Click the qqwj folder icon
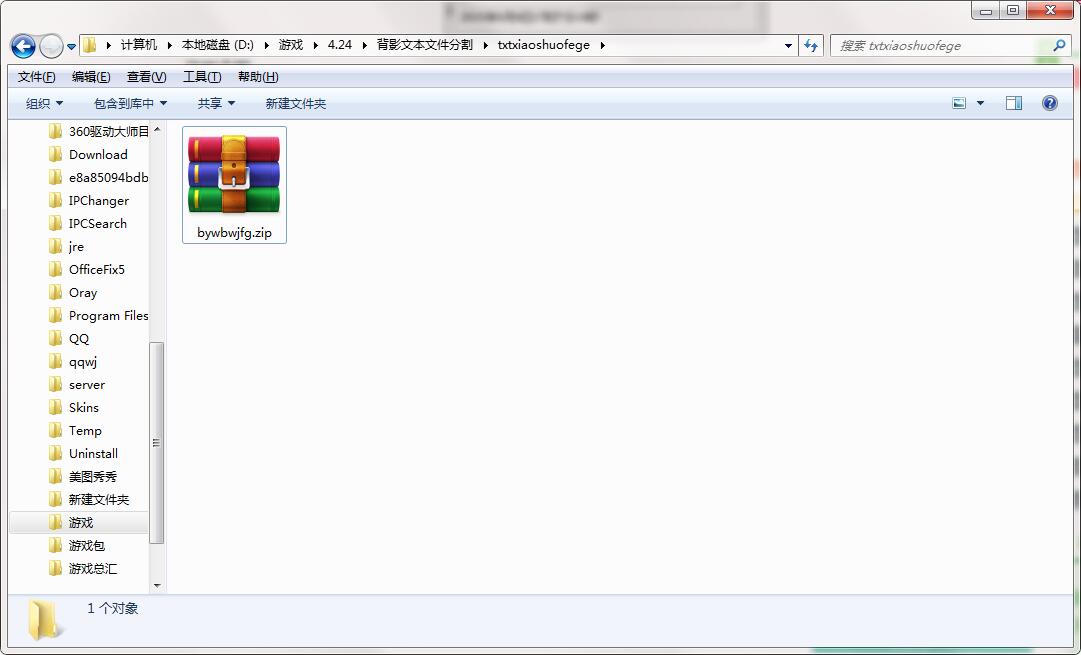 point(56,361)
